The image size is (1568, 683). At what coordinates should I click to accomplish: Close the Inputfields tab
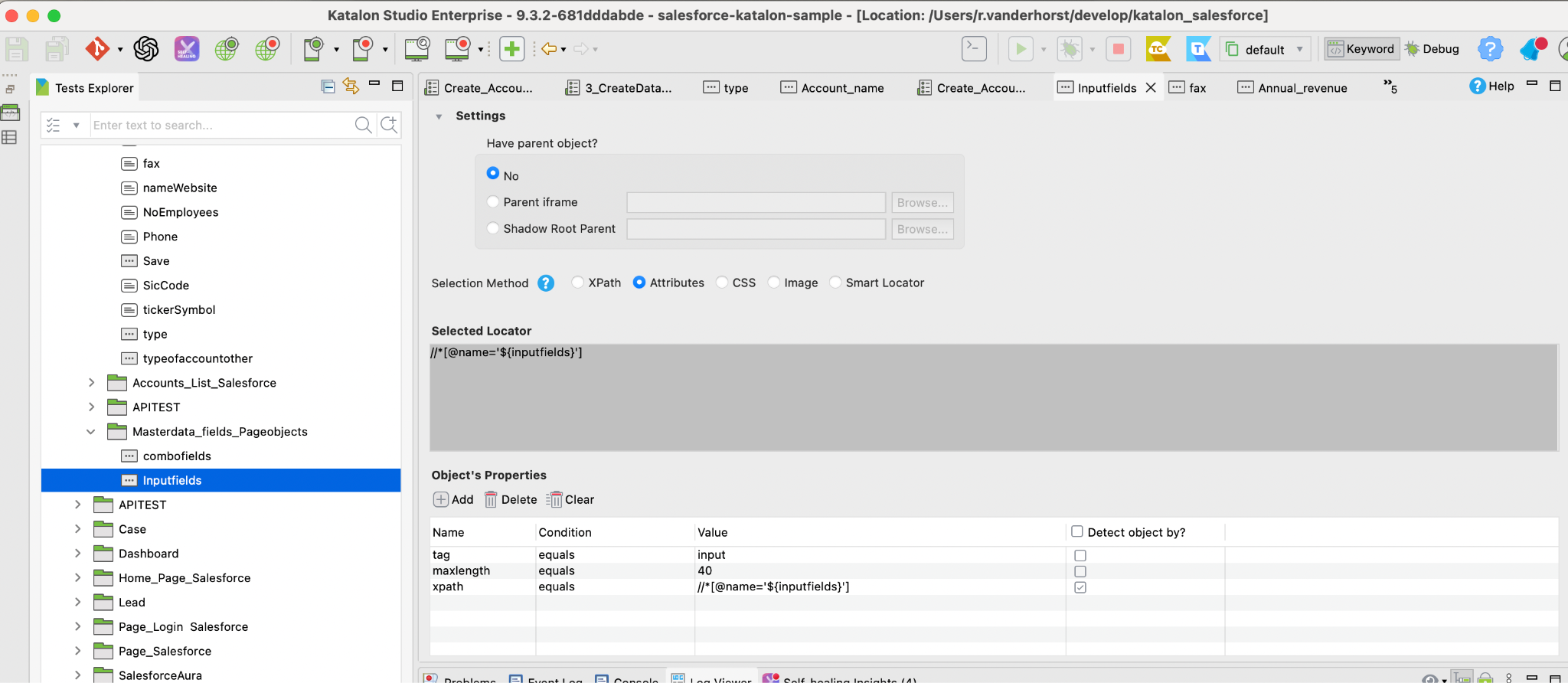pyautogui.click(x=1151, y=88)
